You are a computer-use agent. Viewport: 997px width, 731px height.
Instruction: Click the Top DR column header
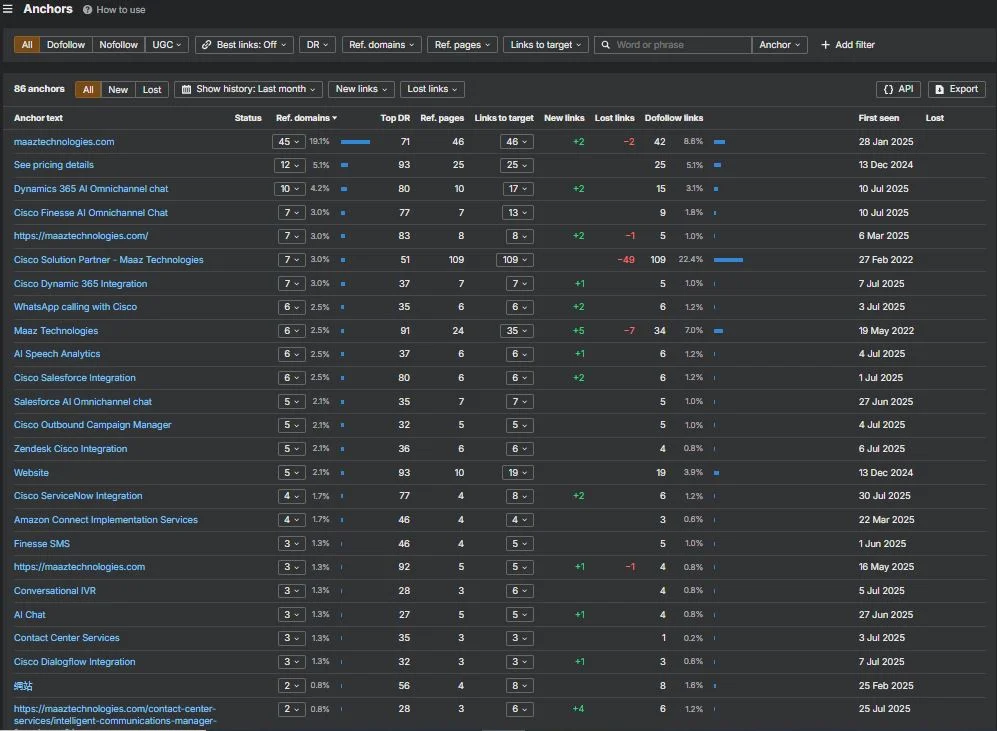coord(395,118)
